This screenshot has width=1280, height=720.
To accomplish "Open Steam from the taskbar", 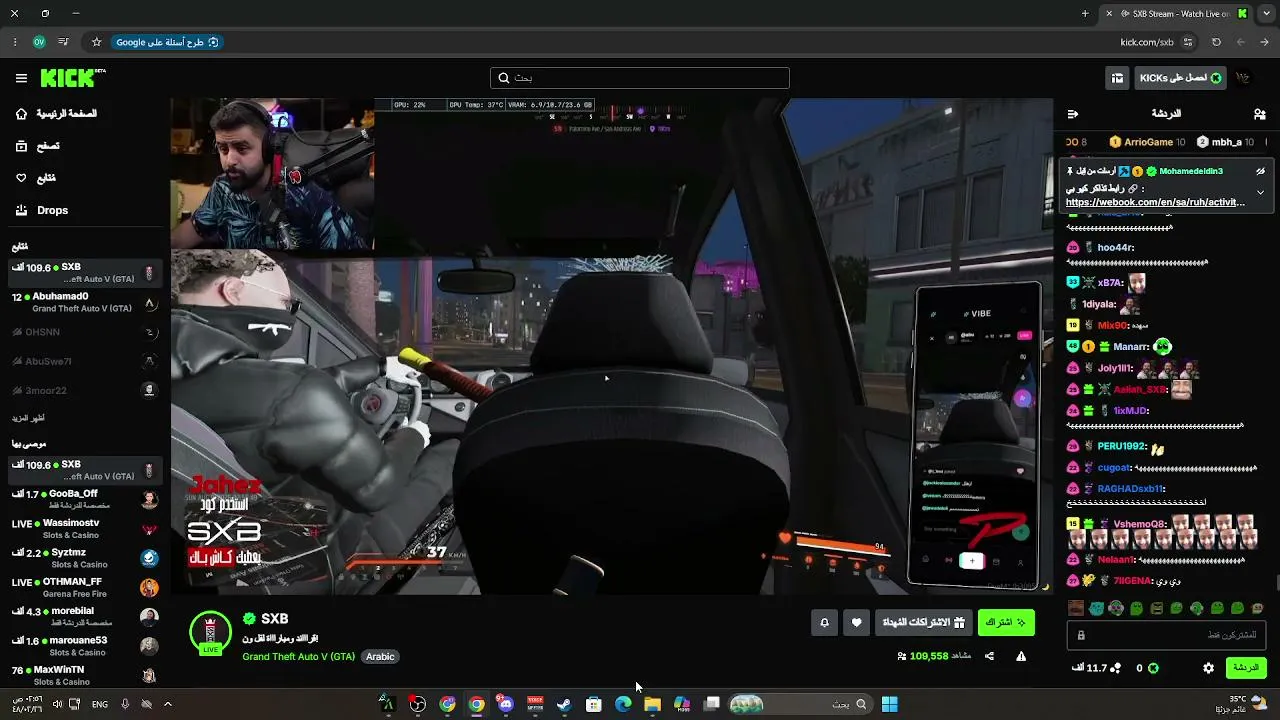I will click(x=564, y=704).
